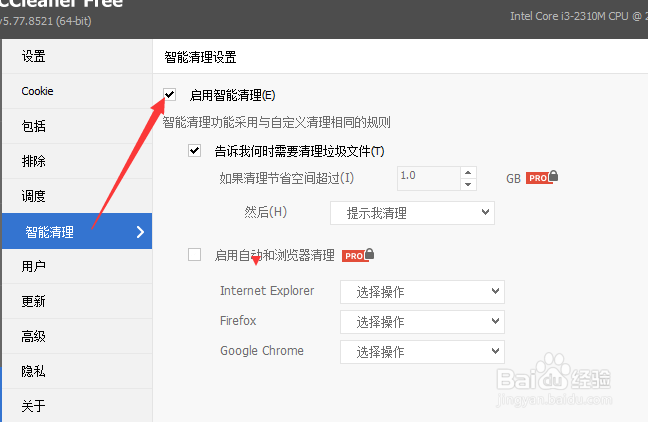Click the Firefox label

click(x=238, y=321)
